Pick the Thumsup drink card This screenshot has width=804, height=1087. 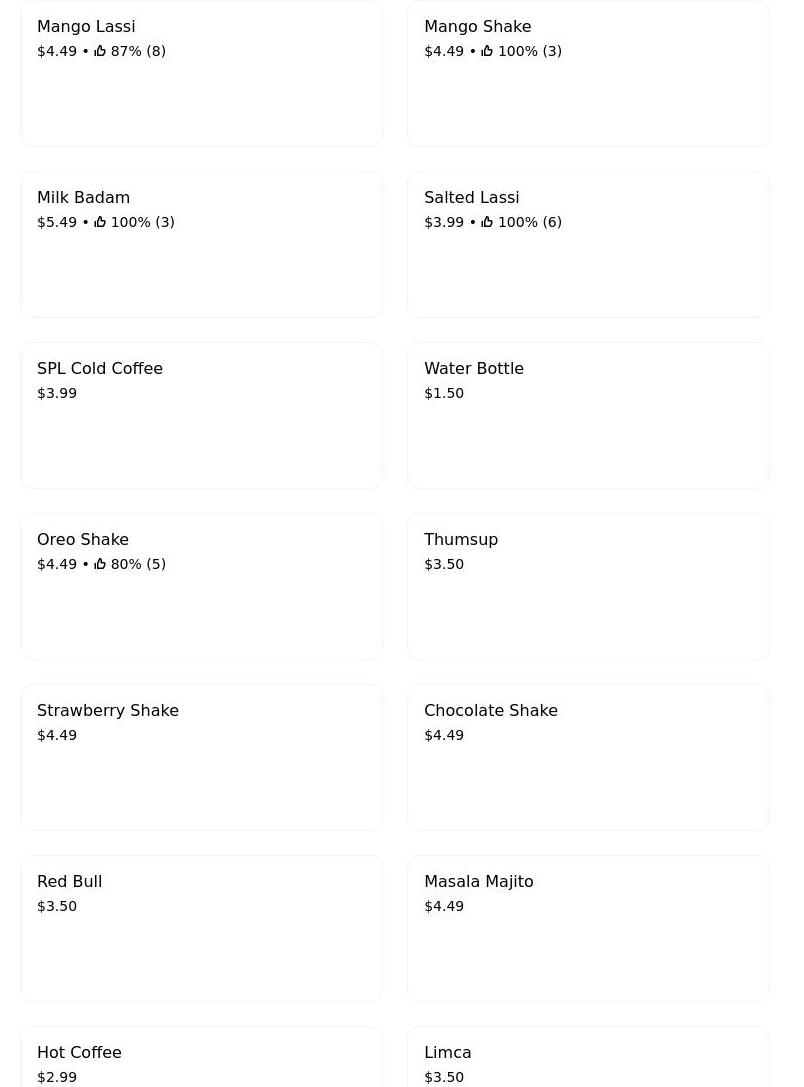[588, 587]
